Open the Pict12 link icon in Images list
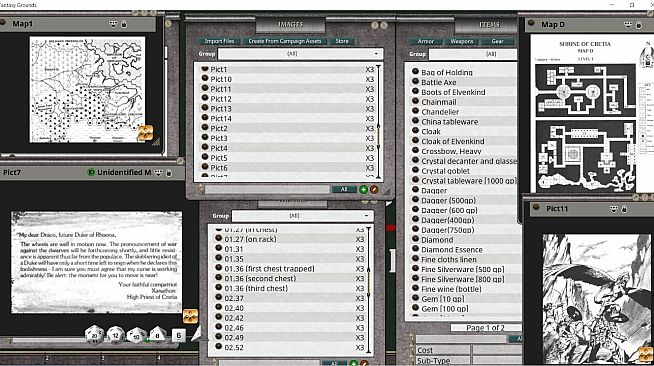The width and height of the screenshot is (654, 366). pyautogui.click(x=205, y=98)
